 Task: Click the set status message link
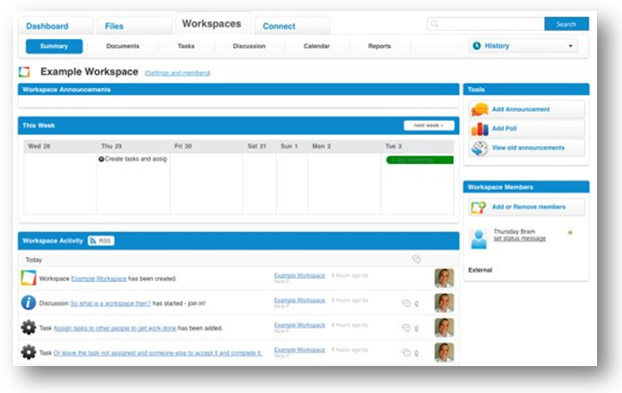point(519,238)
